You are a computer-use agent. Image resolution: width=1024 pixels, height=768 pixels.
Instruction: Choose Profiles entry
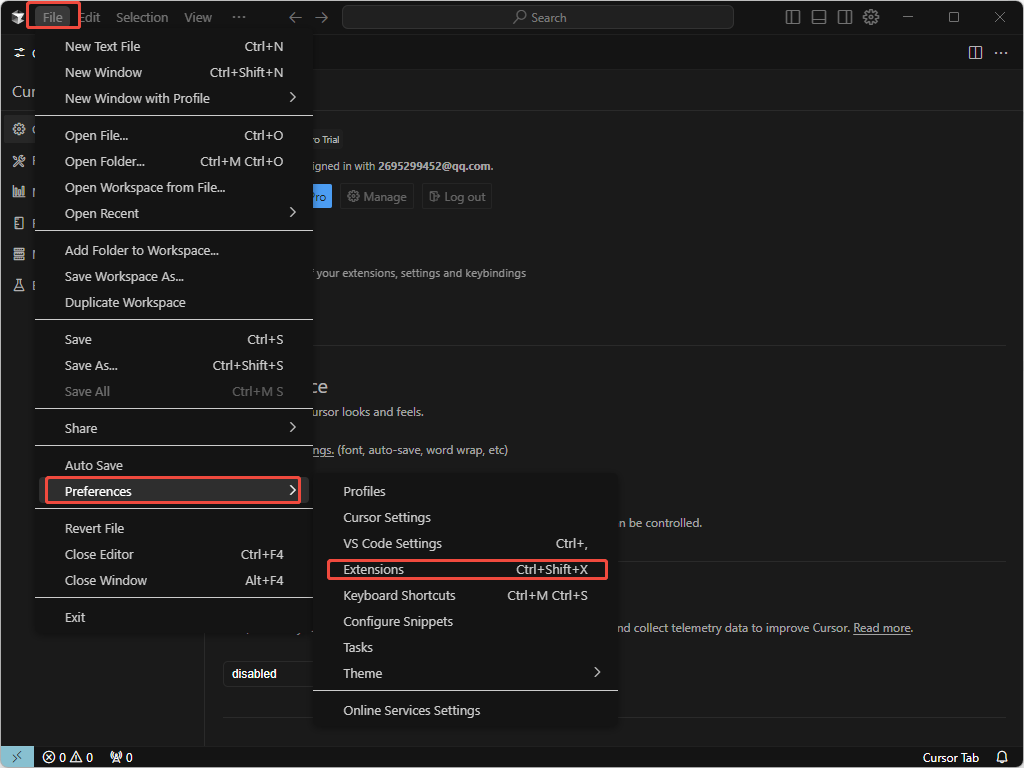pos(466,491)
